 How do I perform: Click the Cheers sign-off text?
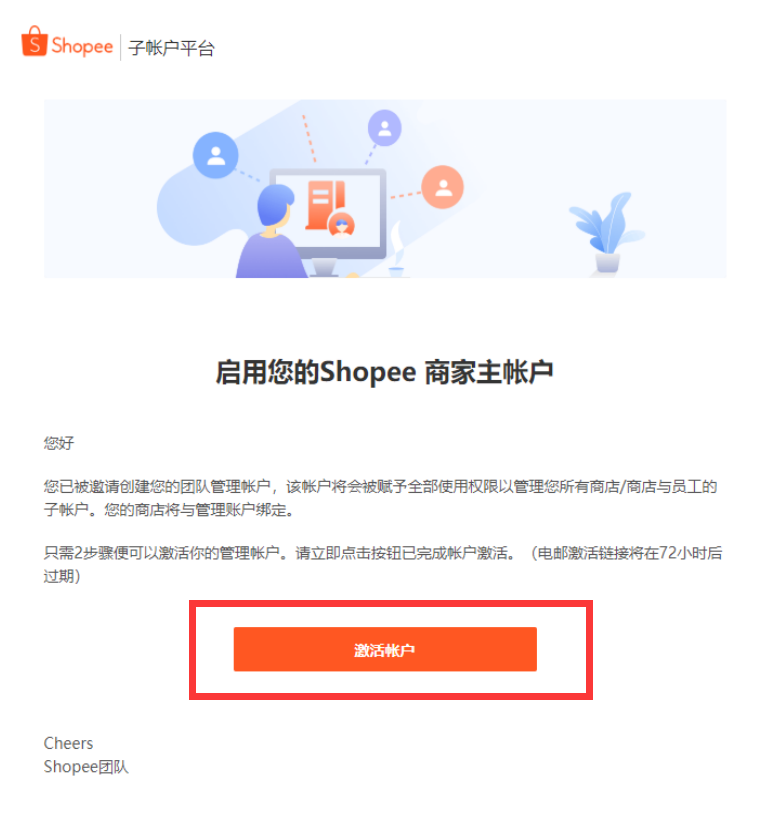click(68, 743)
